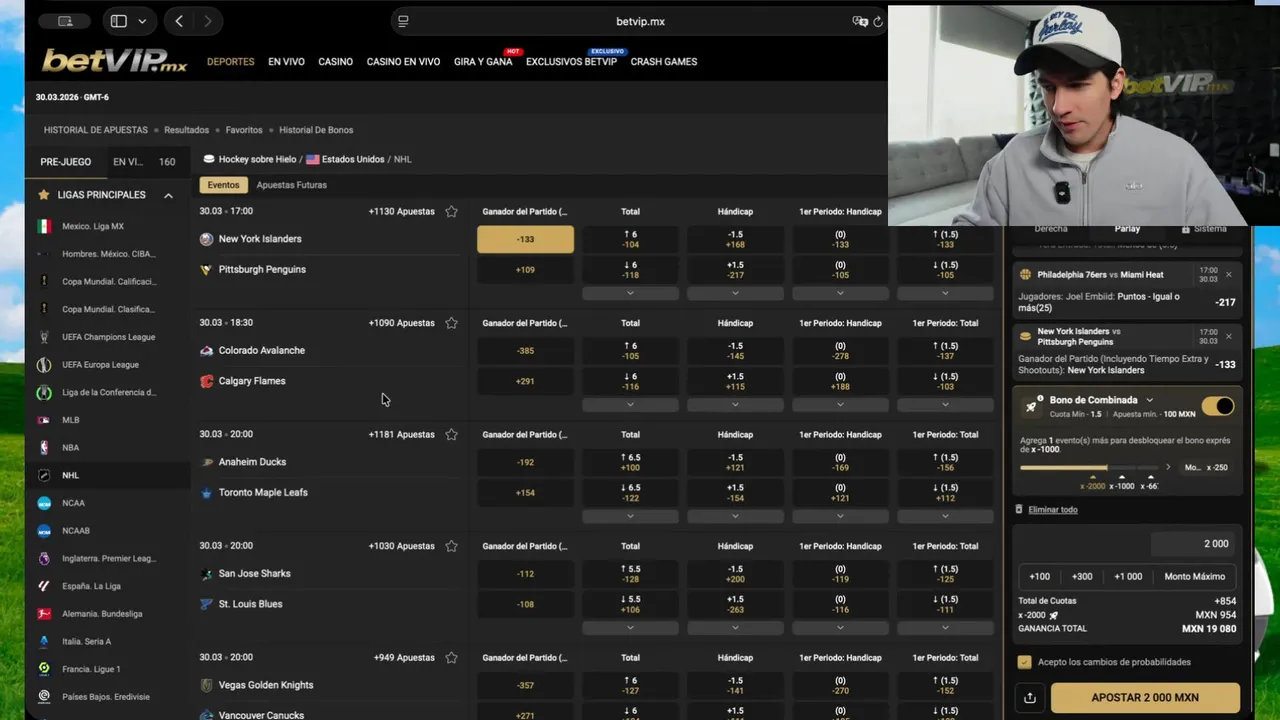Select Países Bajos Eredivisie icon
Screen dimensions: 1280x720
point(44,697)
